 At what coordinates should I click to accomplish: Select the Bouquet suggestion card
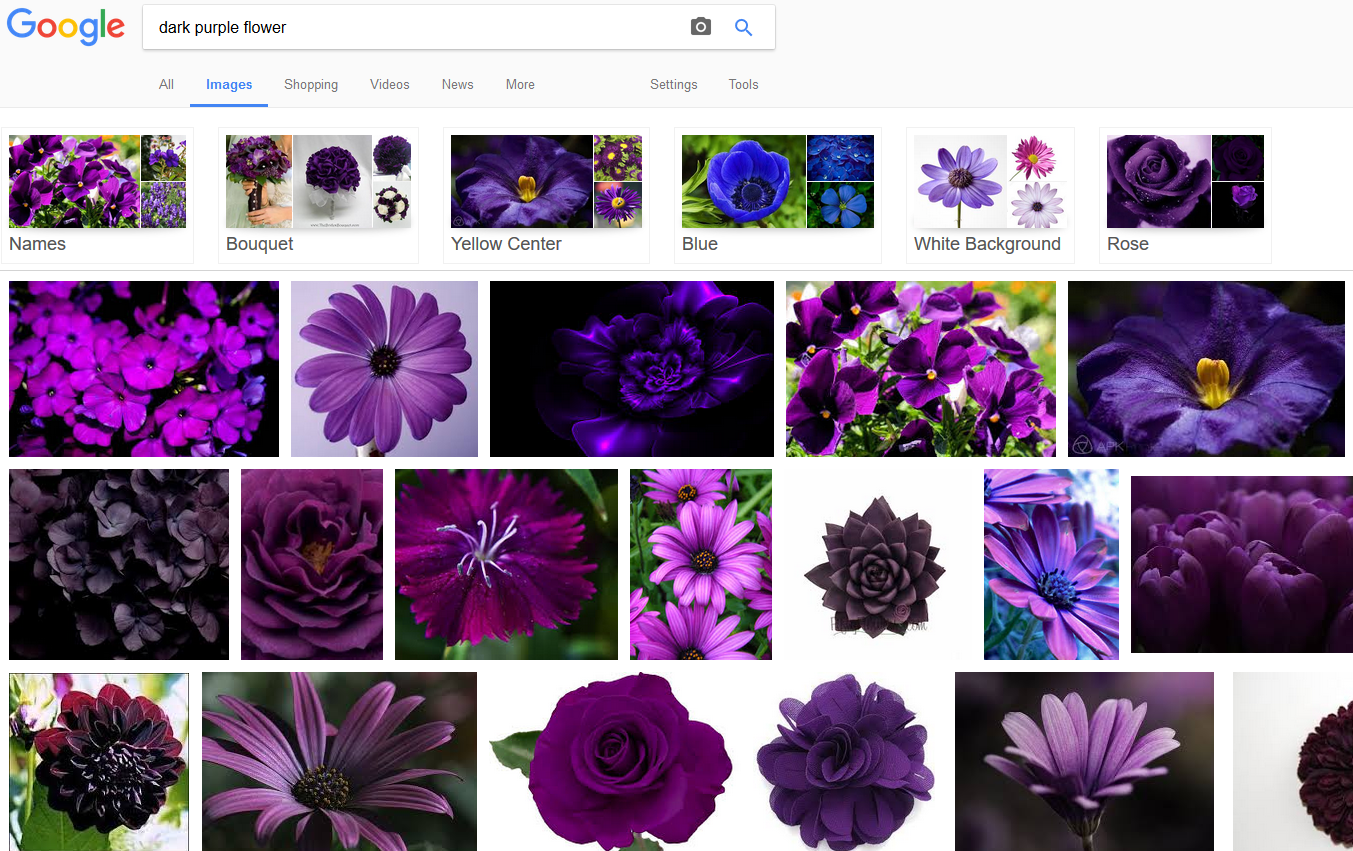click(x=318, y=195)
